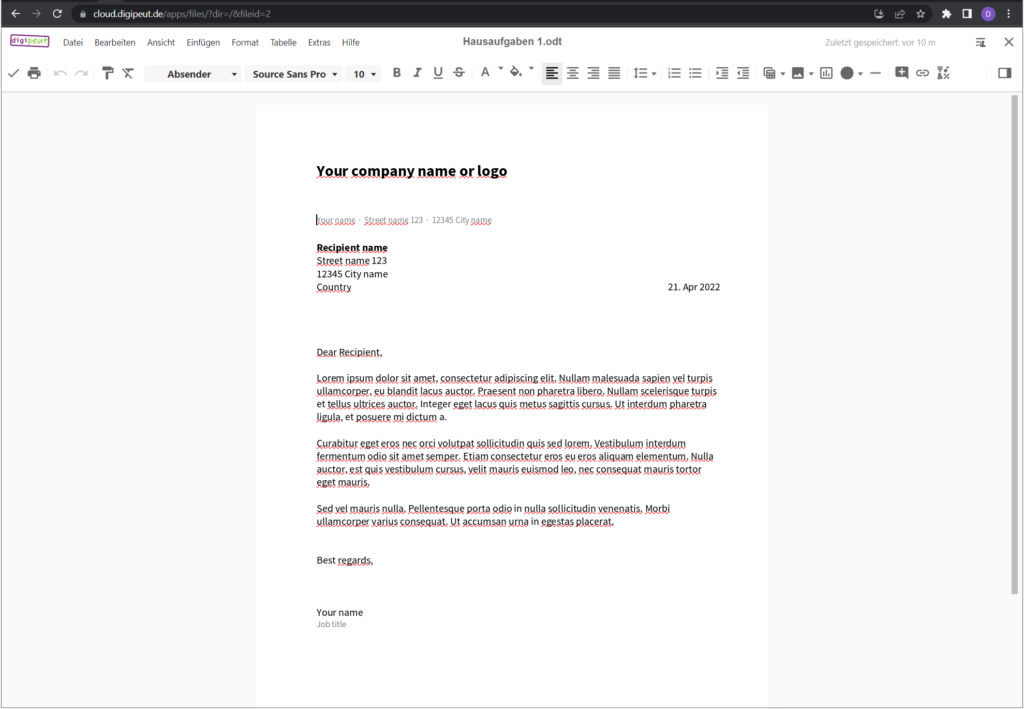Center align text
Screen dimensions: 1024x709
tap(573, 73)
